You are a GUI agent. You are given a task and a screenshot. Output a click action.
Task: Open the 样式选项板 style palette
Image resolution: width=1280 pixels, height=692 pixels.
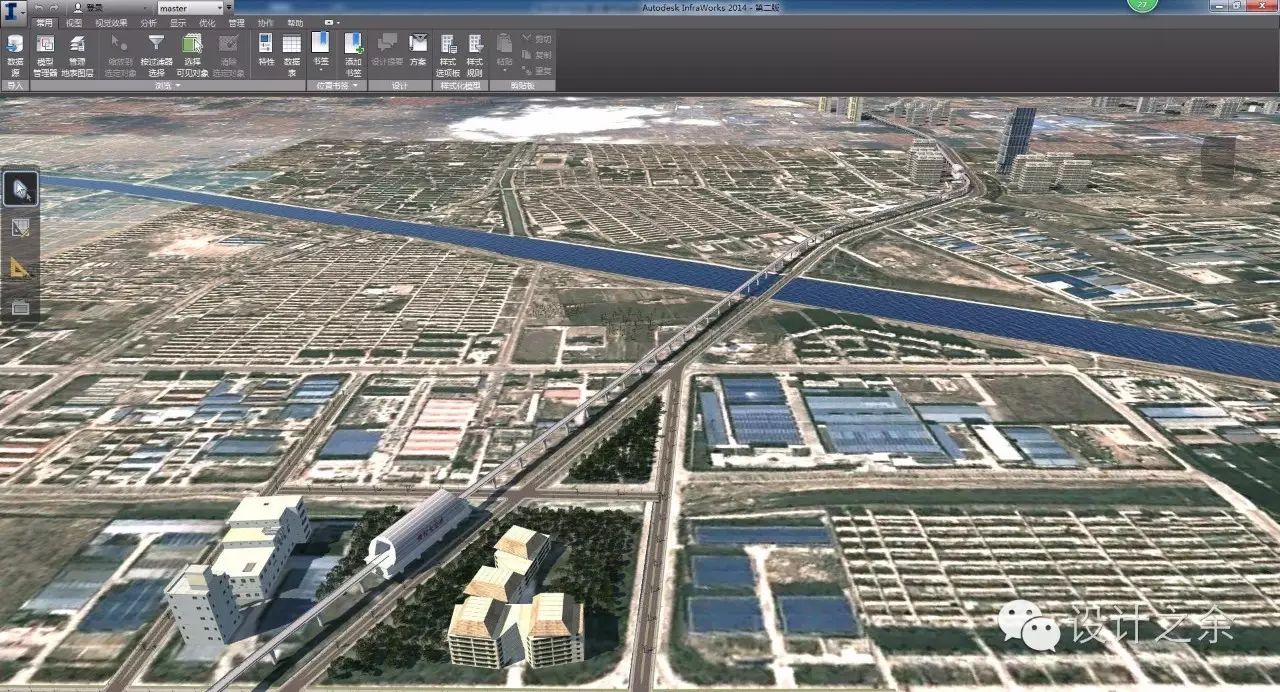(x=448, y=52)
